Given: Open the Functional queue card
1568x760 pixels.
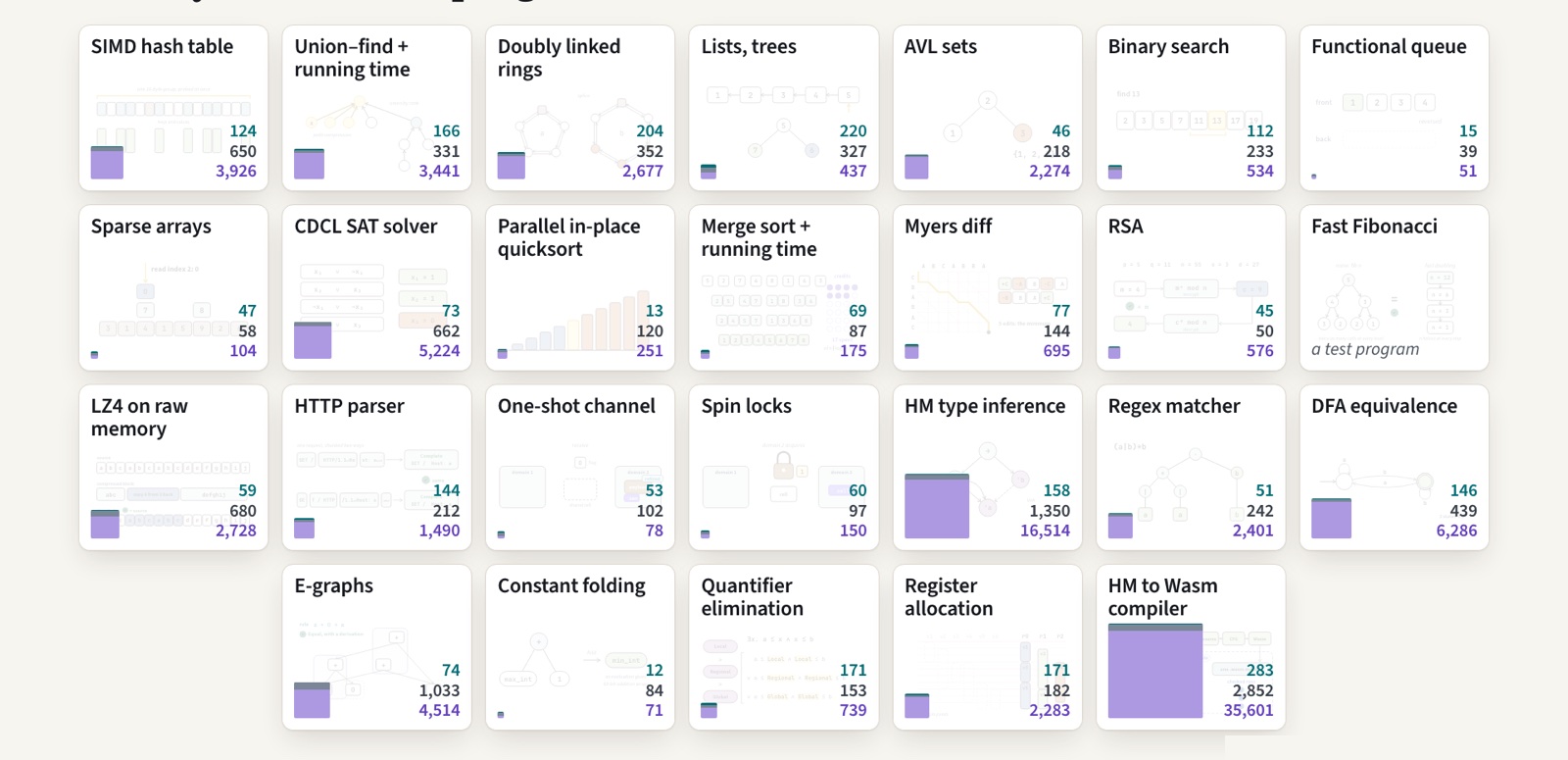Looking at the screenshot, I should pyautogui.click(x=1394, y=108).
